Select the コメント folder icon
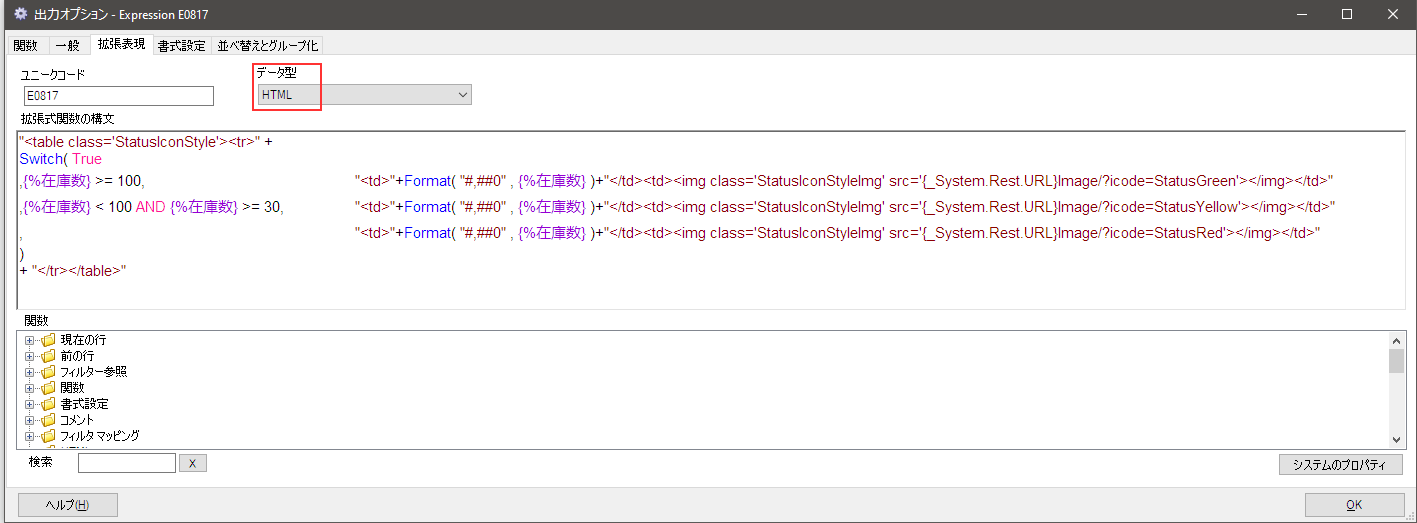 (x=48, y=420)
